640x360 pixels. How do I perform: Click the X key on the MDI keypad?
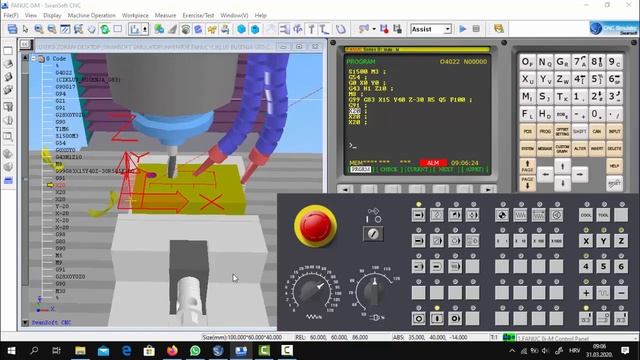point(527,79)
